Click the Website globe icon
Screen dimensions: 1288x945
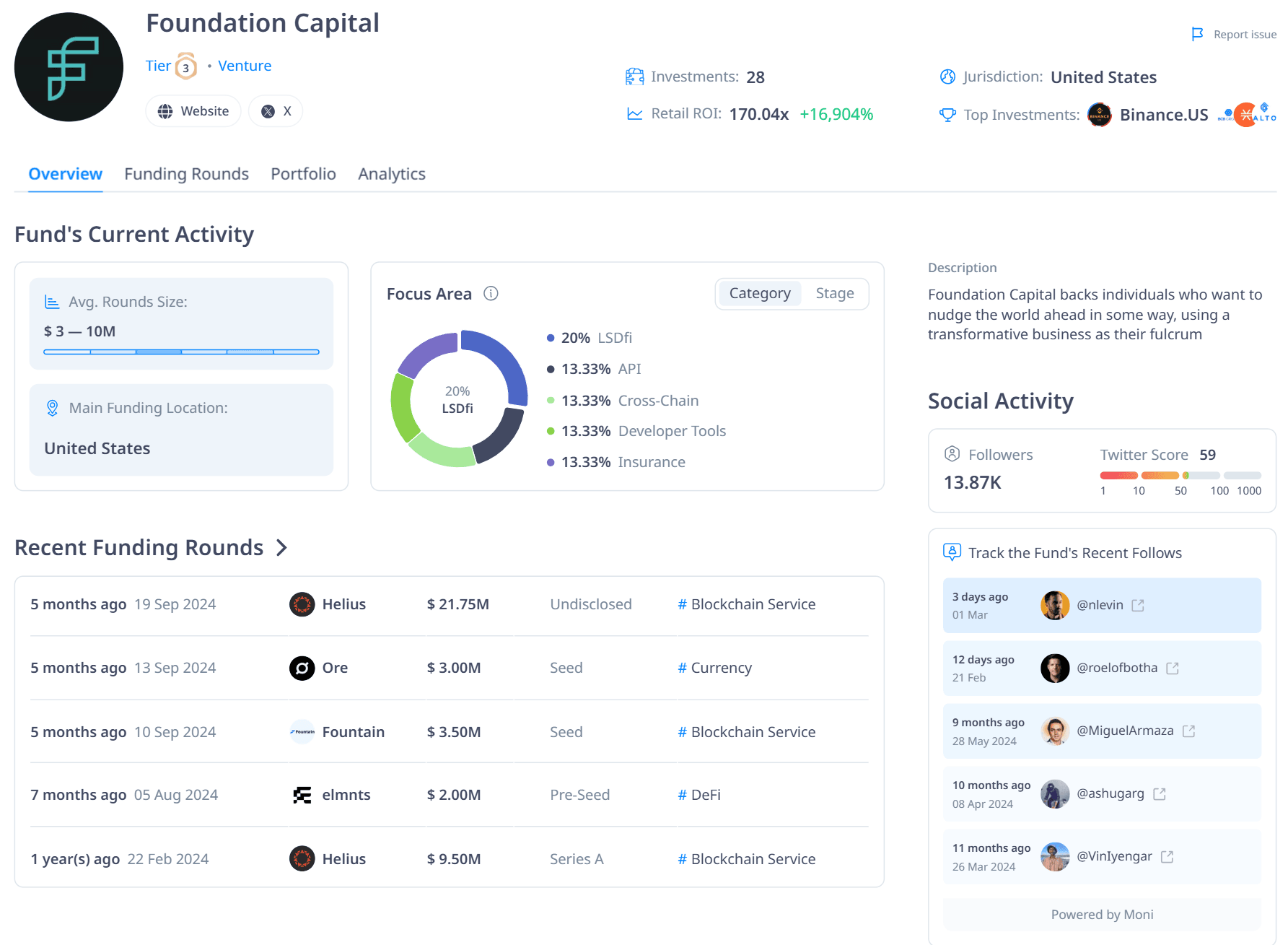[x=165, y=111]
